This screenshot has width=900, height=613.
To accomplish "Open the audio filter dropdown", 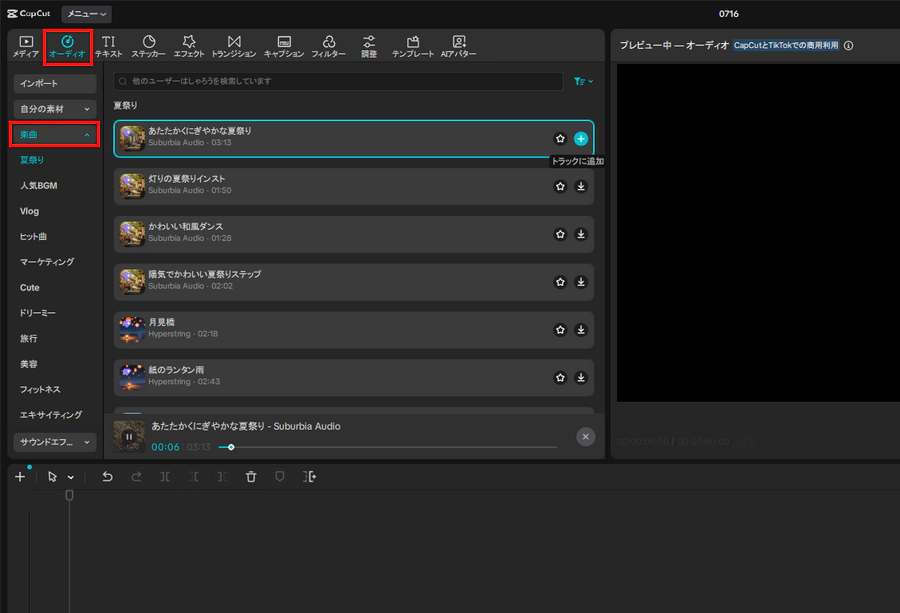I will pyautogui.click(x=584, y=82).
